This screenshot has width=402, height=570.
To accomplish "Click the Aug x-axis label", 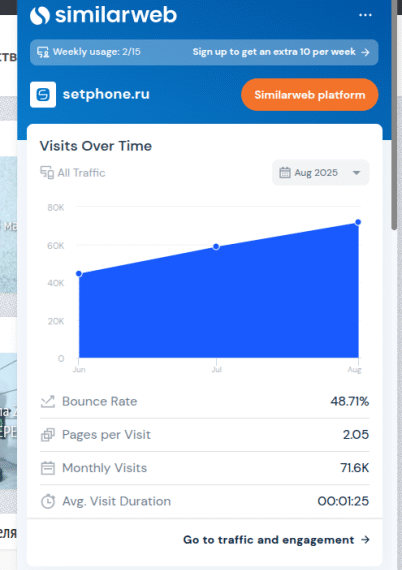I will coord(354,370).
